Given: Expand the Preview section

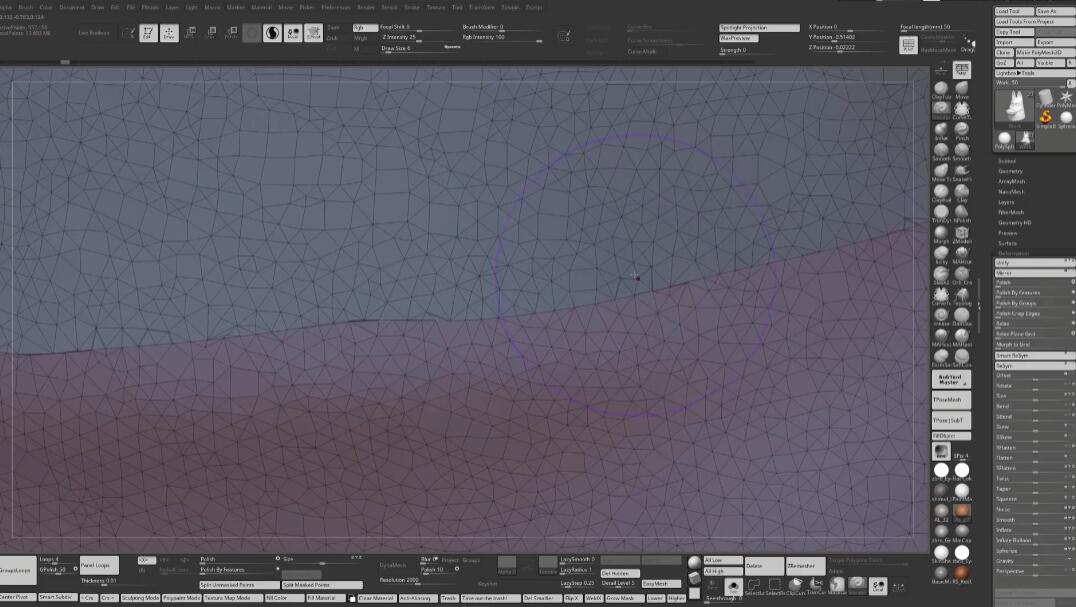Looking at the screenshot, I should [1007, 233].
